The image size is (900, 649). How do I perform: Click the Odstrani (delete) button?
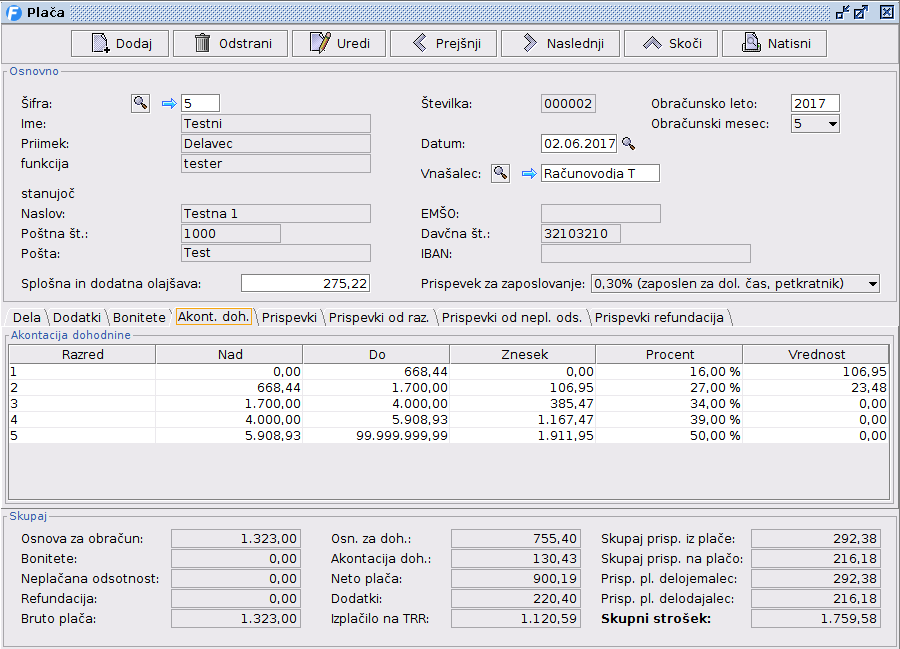point(230,44)
